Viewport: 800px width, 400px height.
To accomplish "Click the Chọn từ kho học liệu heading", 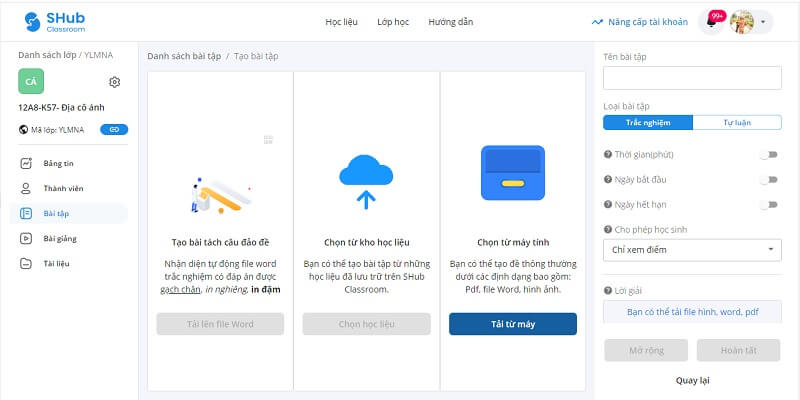I will (x=366, y=242).
